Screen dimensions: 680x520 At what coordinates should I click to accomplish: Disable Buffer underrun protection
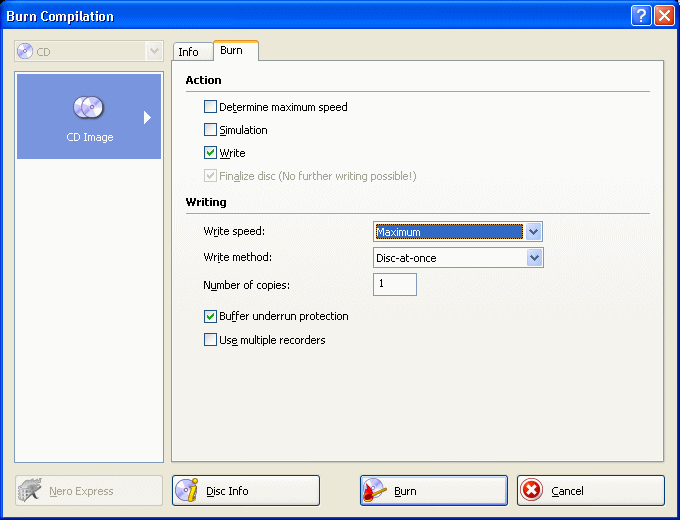[x=210, y=316]
